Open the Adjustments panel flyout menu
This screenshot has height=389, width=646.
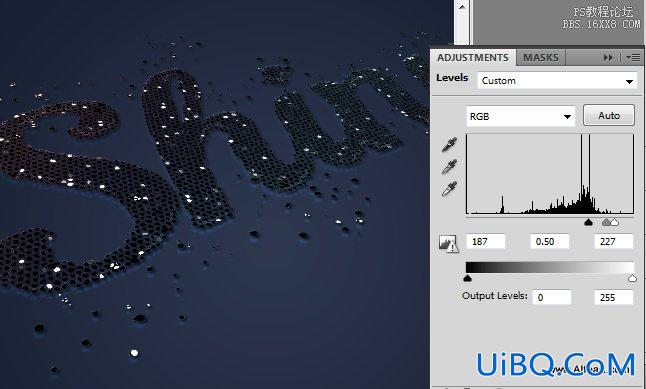(x=633, y=58)
